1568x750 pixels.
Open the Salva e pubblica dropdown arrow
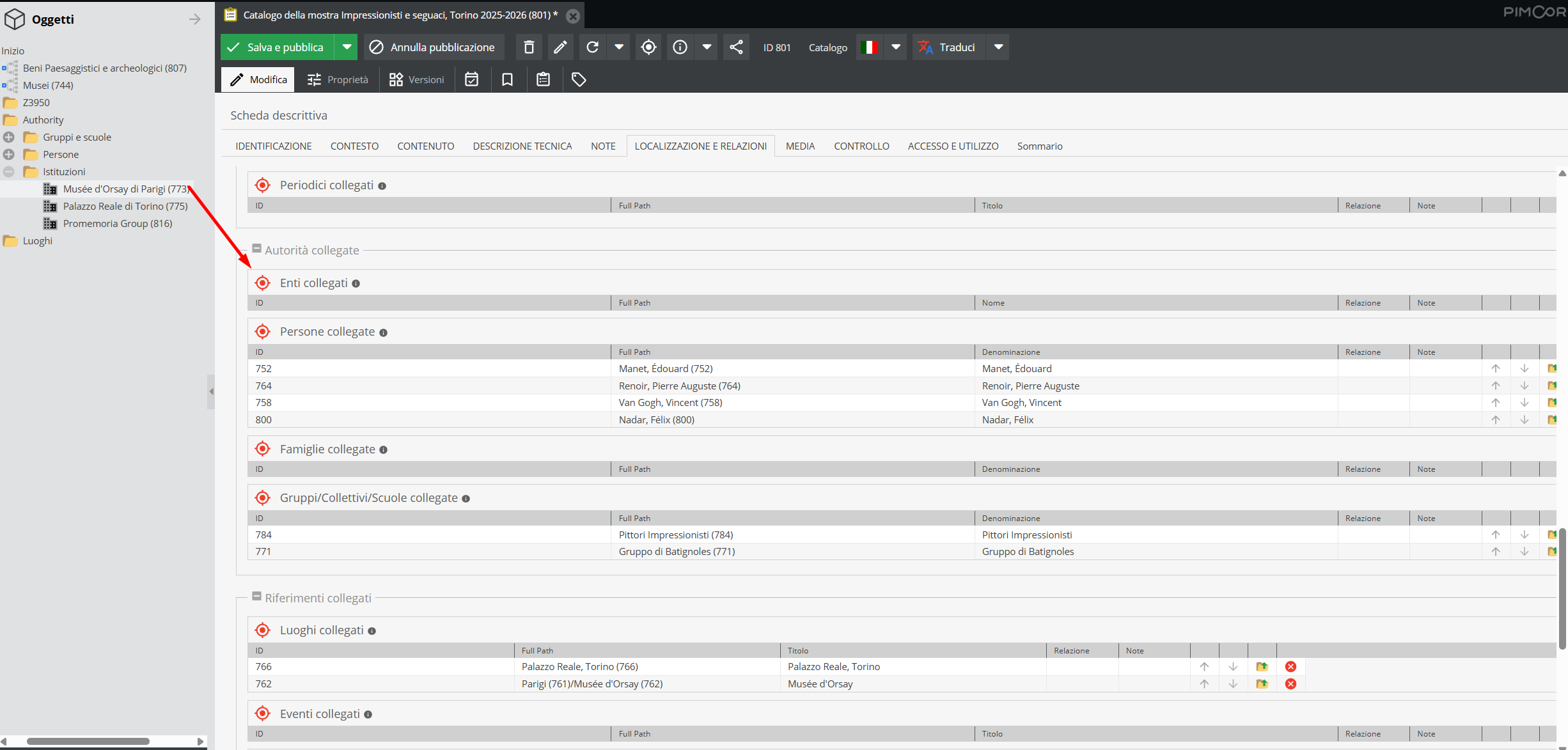(x=347, y=47)
